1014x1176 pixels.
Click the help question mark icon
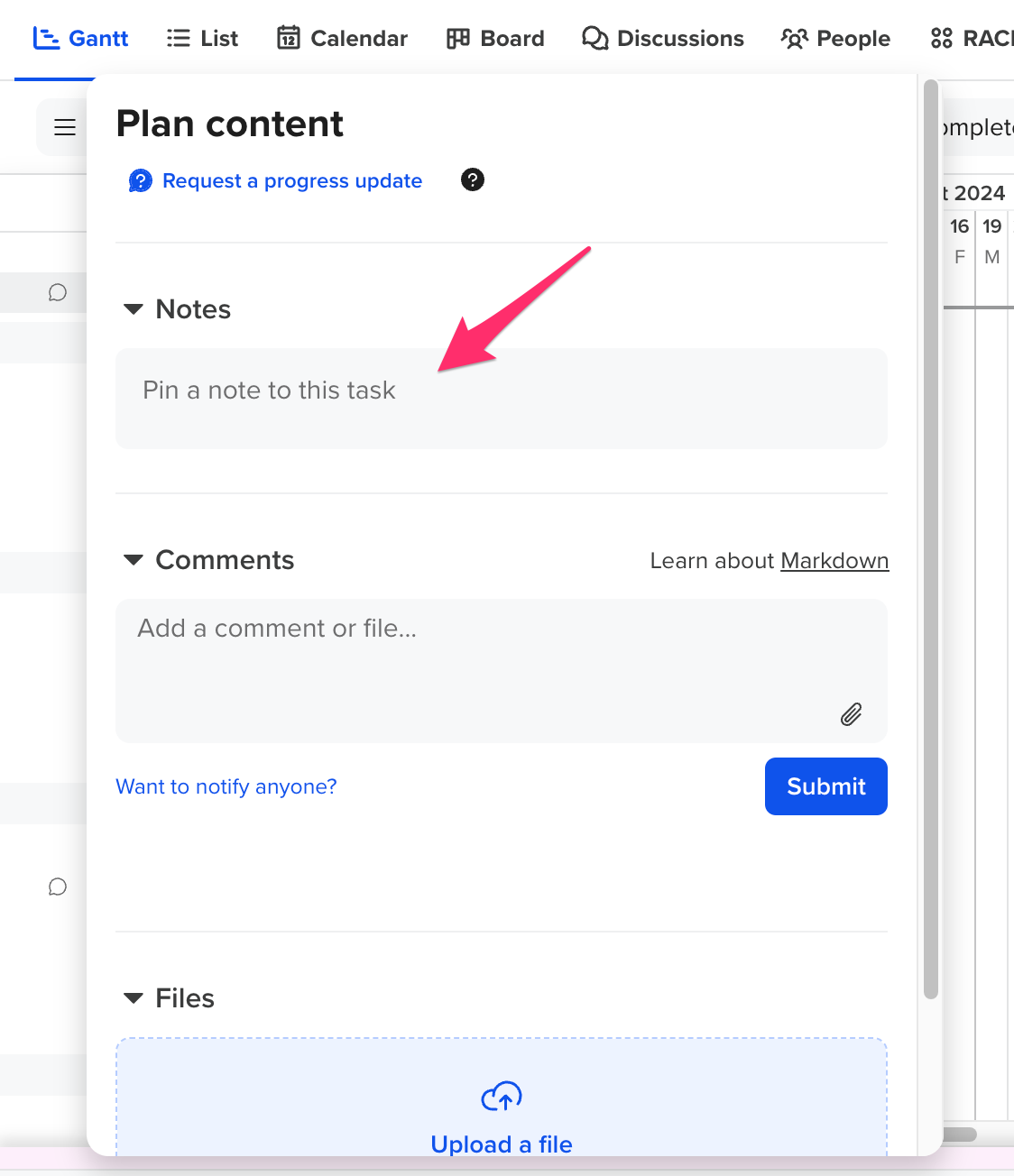coord(472,179)
